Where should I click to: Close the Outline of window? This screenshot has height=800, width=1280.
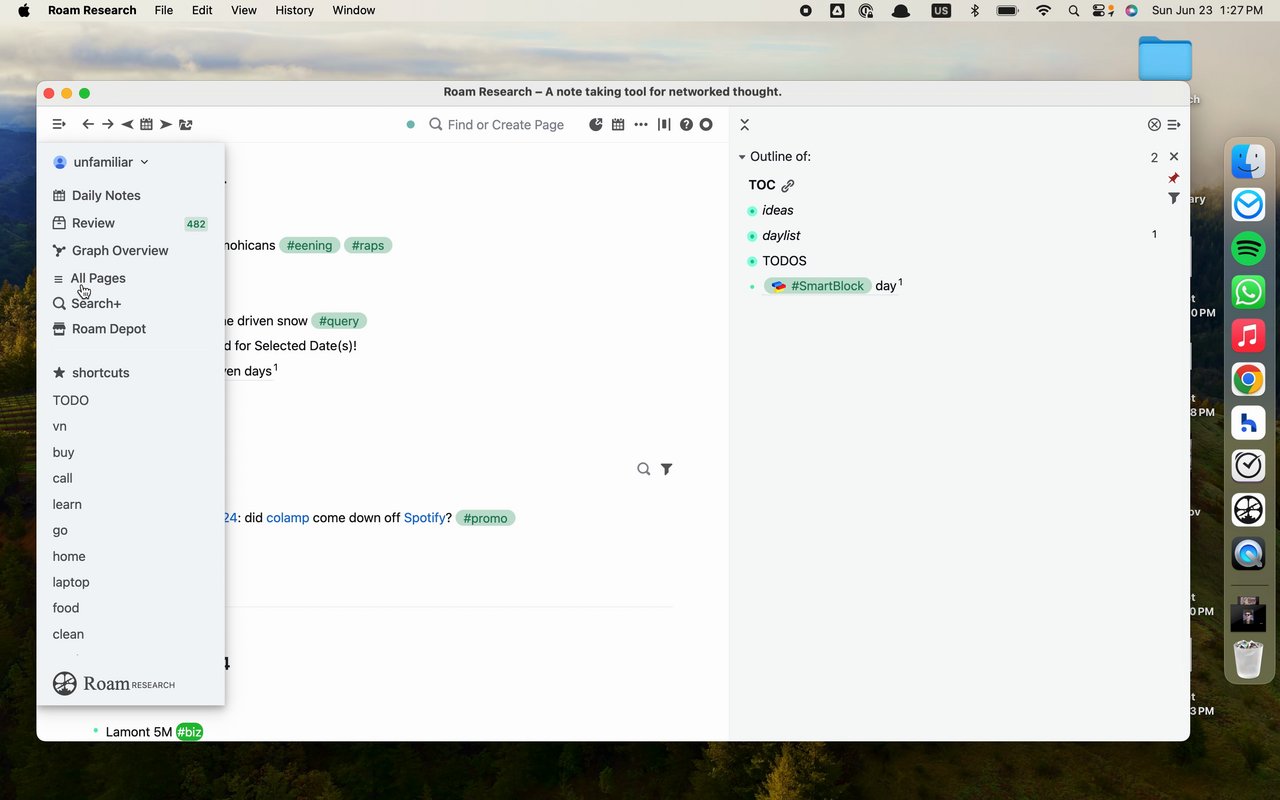pos(1174,156)
